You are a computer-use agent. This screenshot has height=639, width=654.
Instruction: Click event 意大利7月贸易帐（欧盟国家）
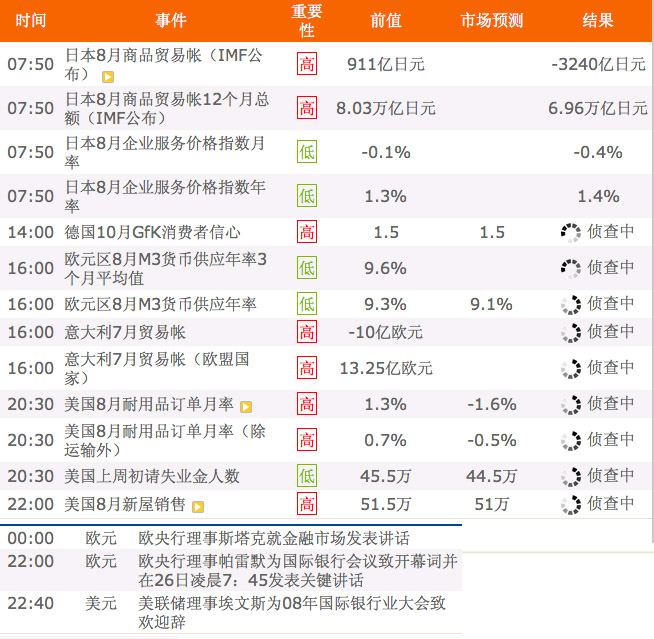(157, 368)
